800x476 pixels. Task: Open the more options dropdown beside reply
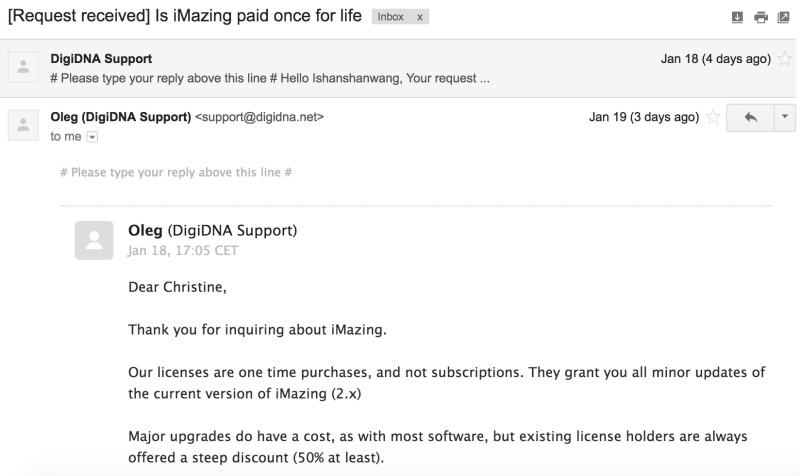tap(785, 117)
